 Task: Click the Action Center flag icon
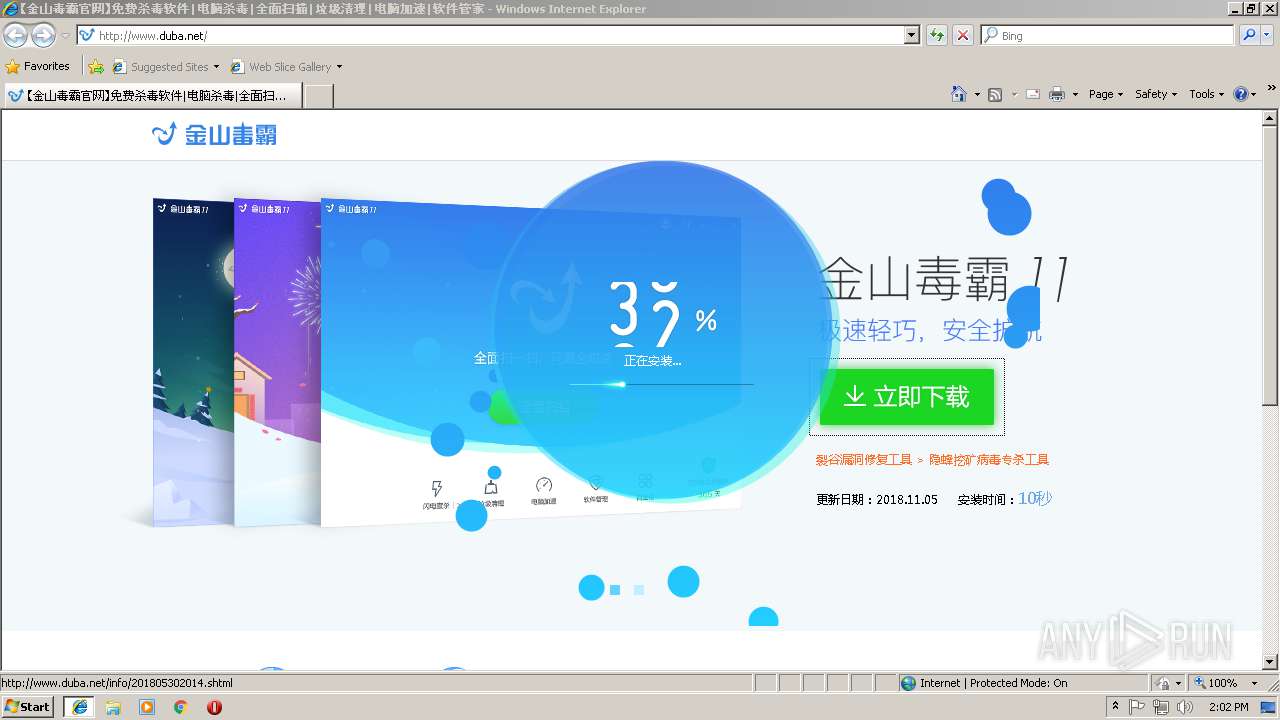pyautogui.click(x=1138, y=707)
